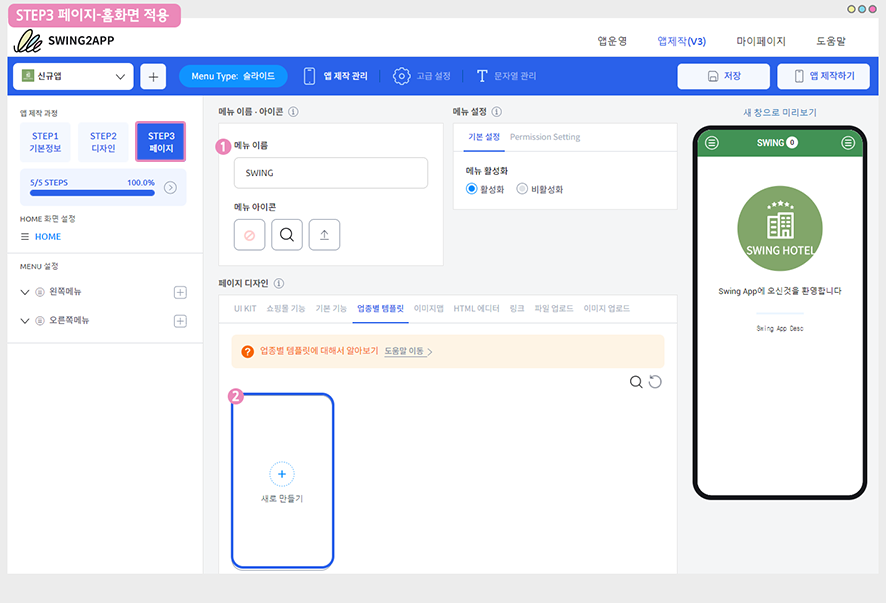This screenshot has height=603, width=886.
Task: Switch to the Permission Setting tab
Action: [545, 137]
